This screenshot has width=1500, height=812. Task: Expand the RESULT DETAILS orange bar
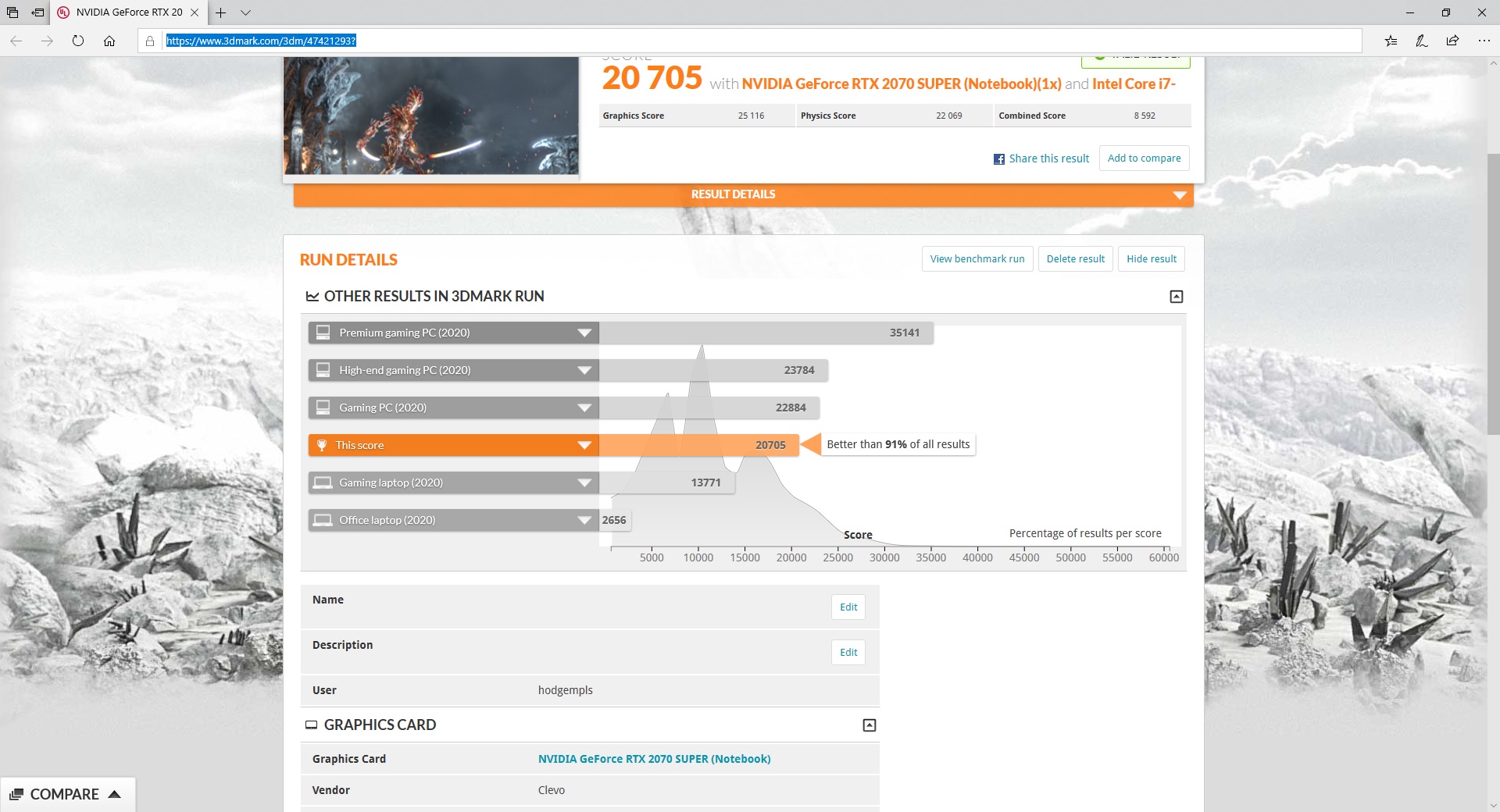pyautogui.click(x=743, y=194)
